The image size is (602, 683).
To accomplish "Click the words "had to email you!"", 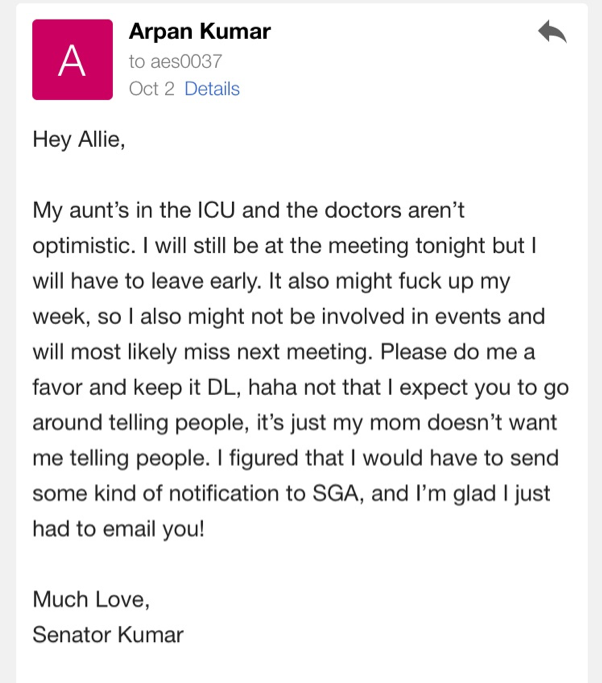I will [x=118, y=529].
